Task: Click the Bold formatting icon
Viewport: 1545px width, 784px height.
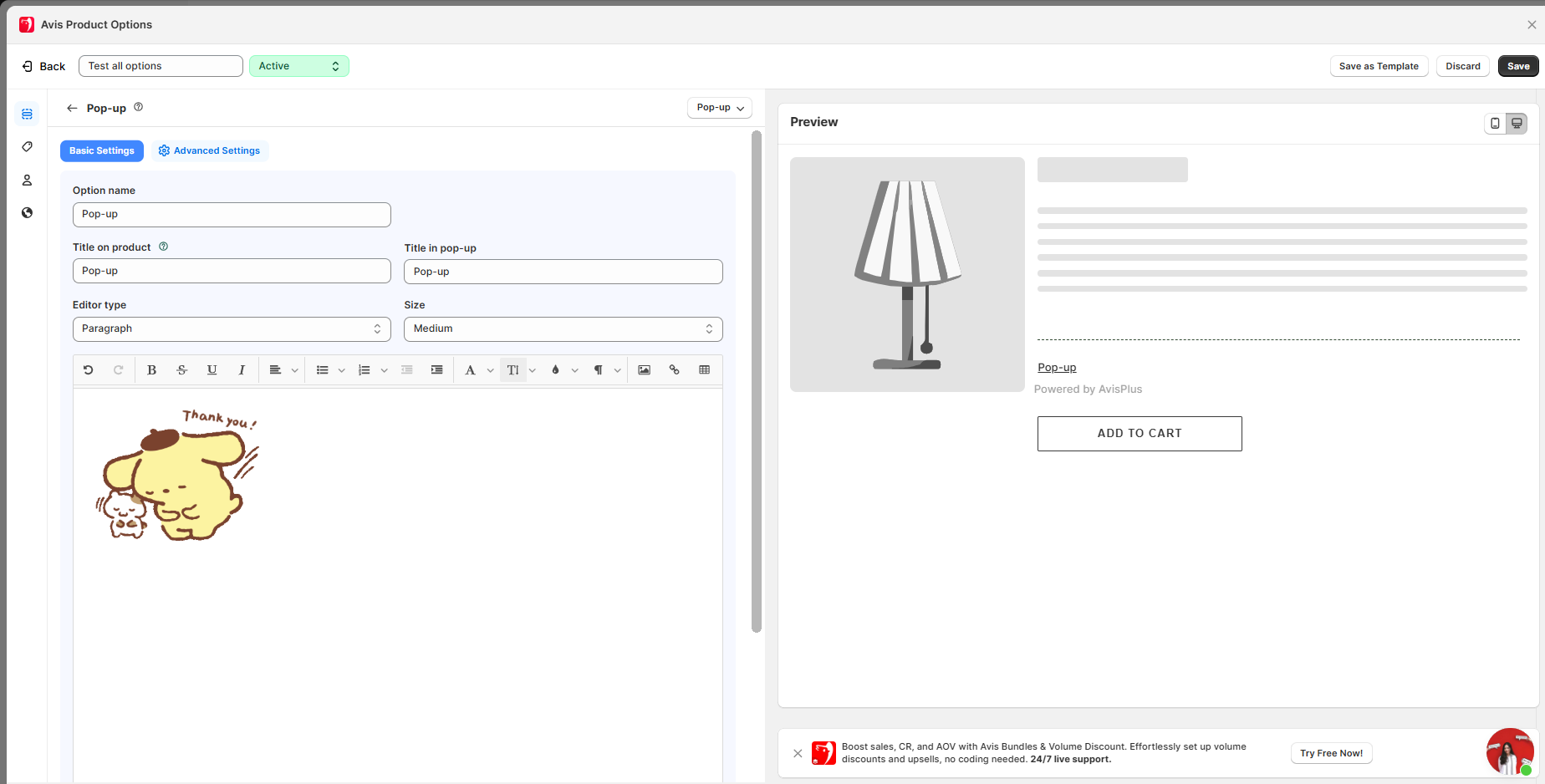Action: pos(151,370)
